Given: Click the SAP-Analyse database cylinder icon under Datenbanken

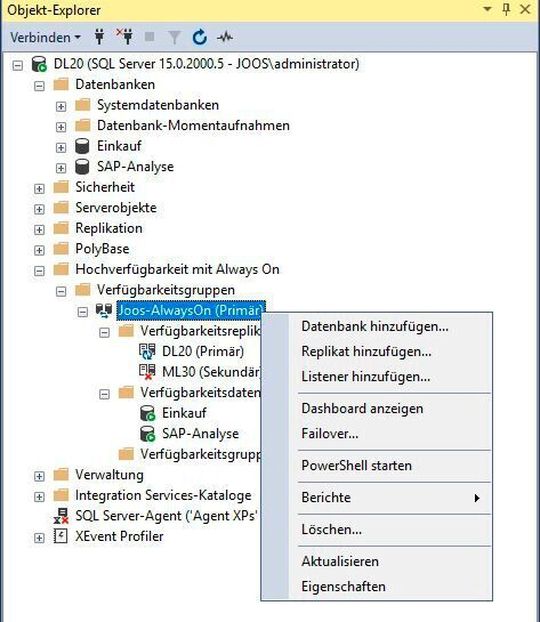Looking at the screenshot, I should (82, 167).
